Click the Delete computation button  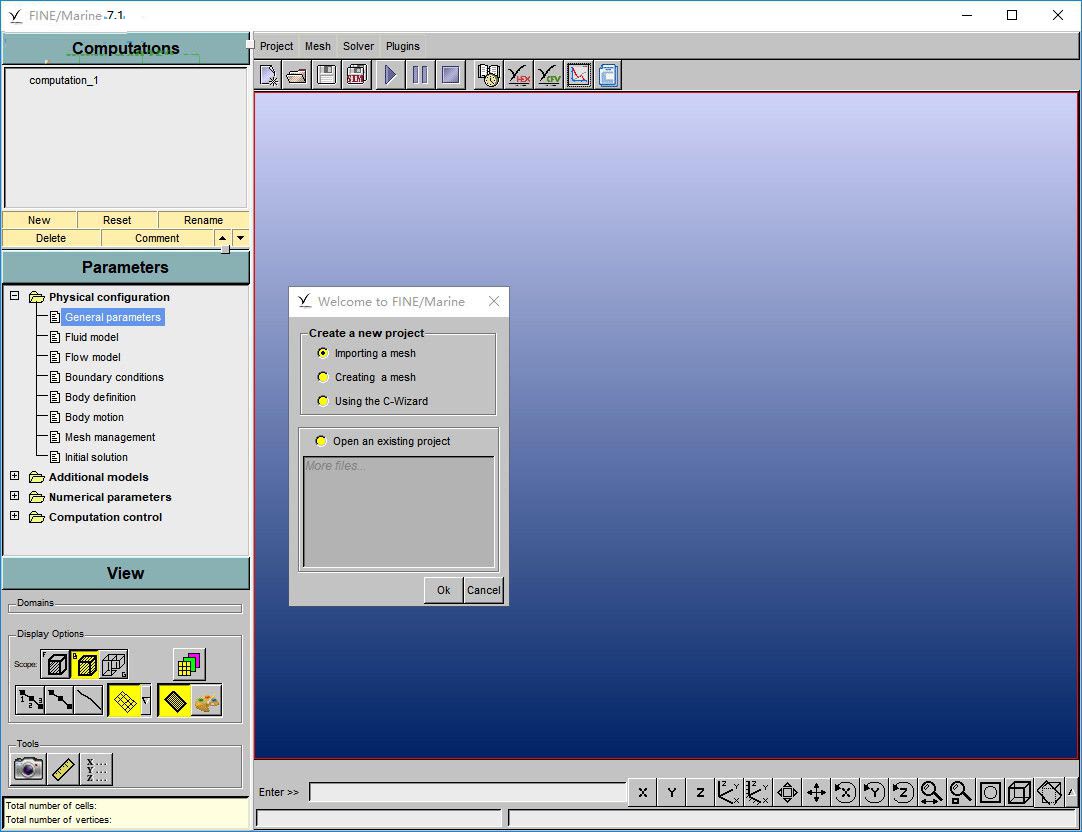[x=51, y=238]
